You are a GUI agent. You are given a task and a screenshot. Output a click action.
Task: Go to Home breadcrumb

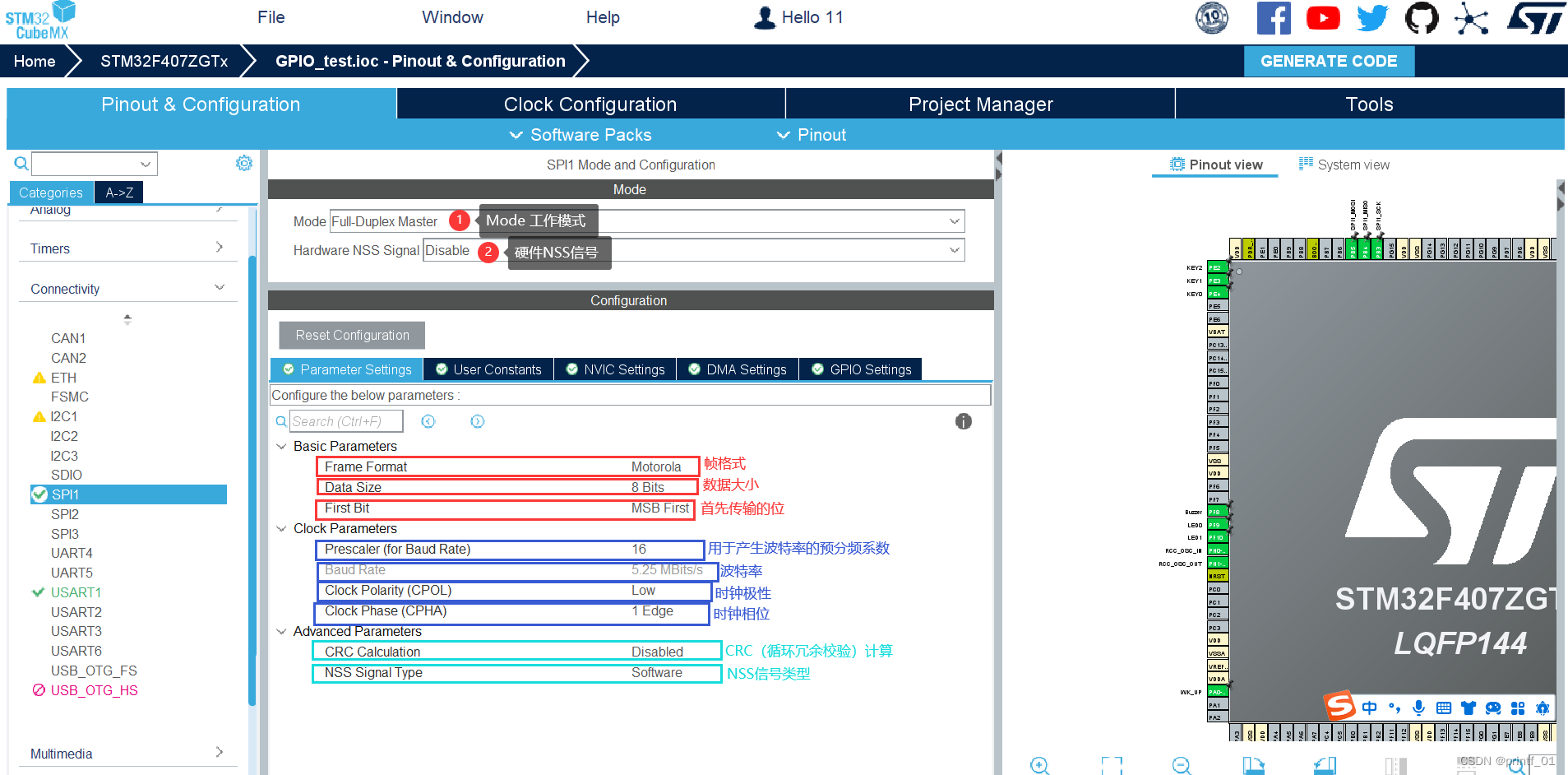pyautogui.click(x=35, y=61)
